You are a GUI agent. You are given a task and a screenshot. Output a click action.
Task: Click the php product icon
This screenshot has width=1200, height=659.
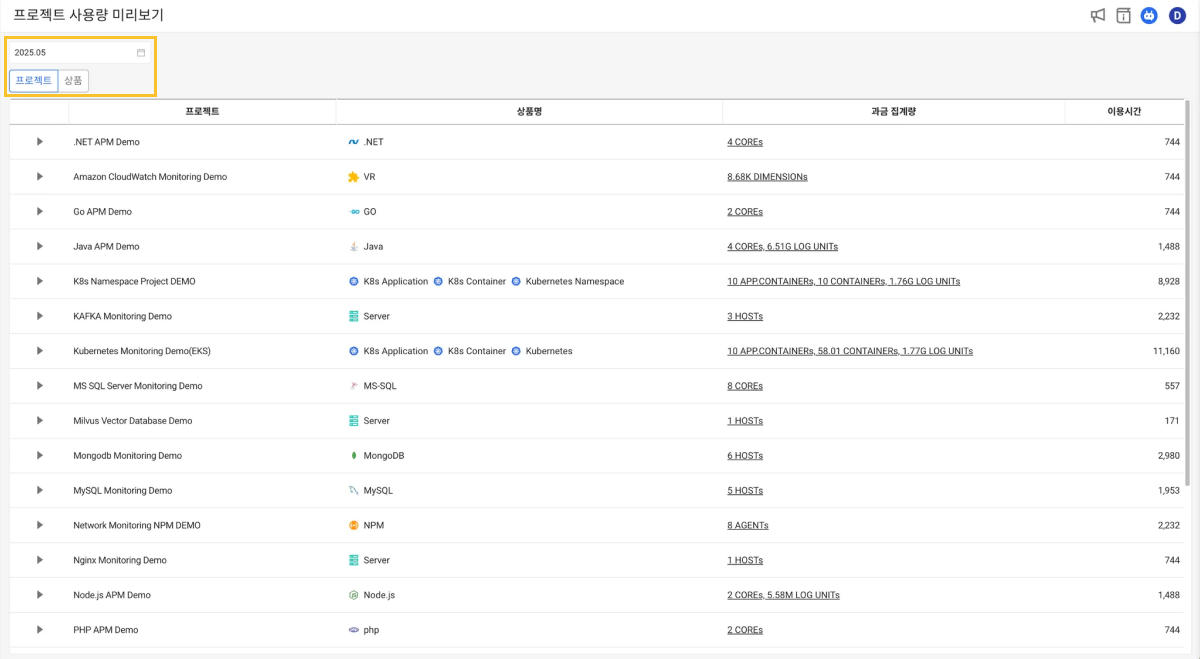point(353,630)
